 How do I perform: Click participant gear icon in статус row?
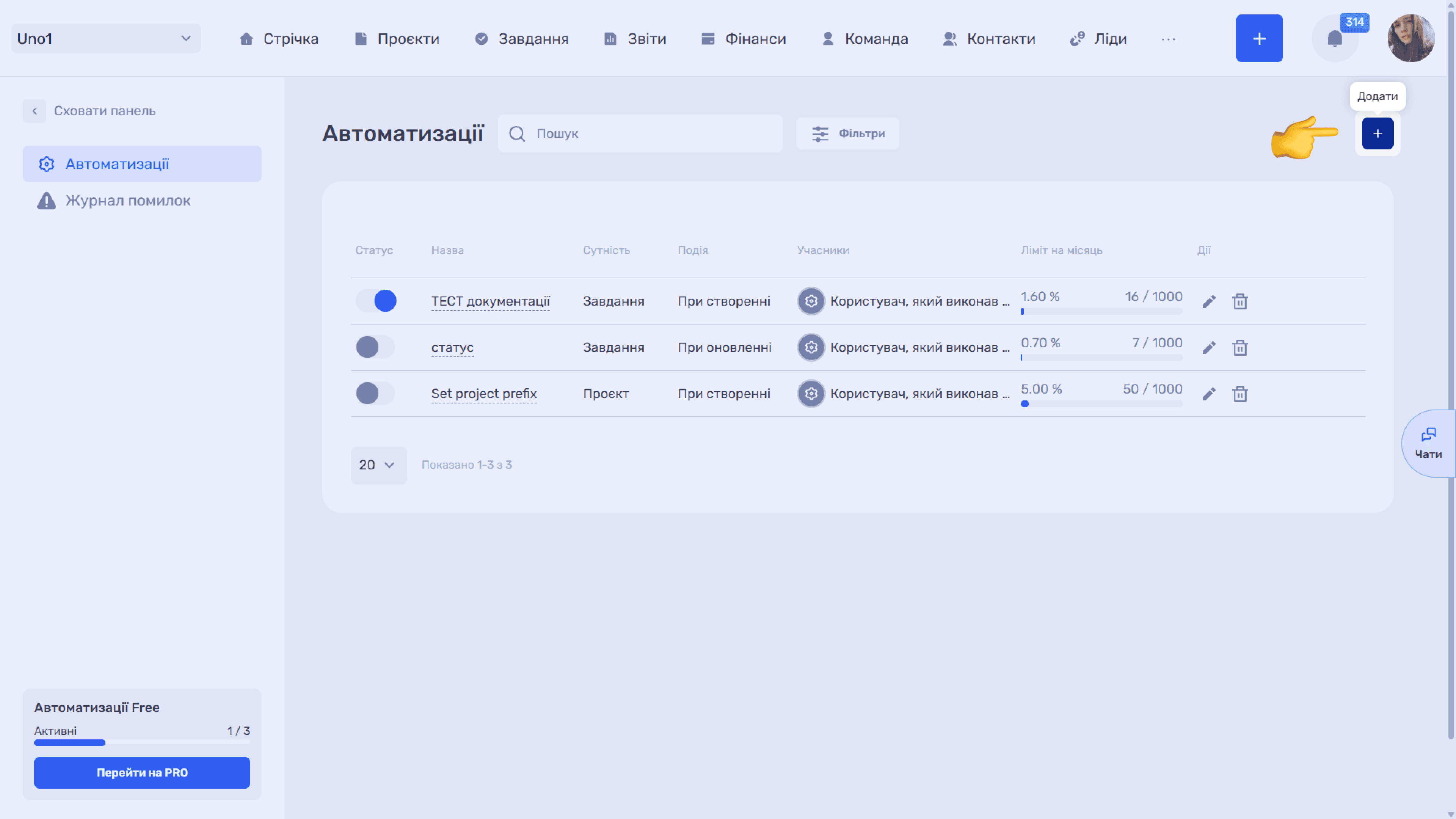(x=811, y=348)
